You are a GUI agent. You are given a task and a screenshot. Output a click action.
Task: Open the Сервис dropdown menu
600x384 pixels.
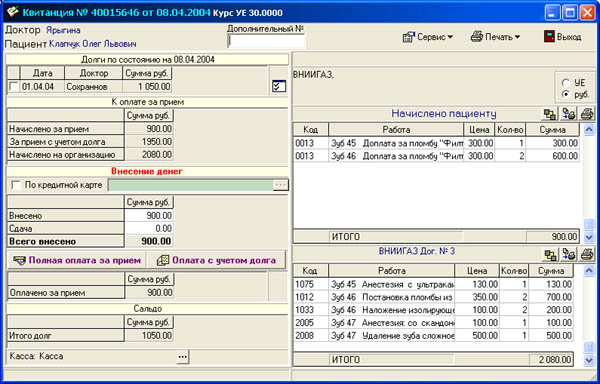pyautogui.click(x=428, y=37)
